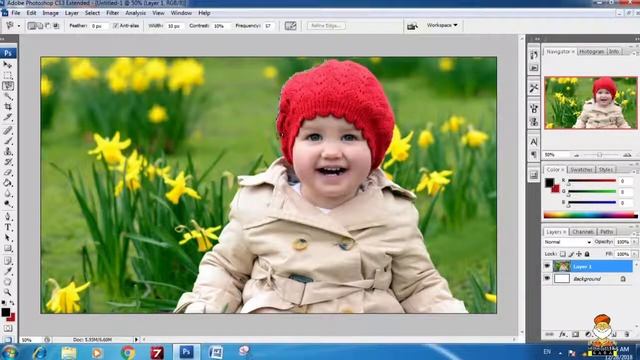Open the tool preset picker arrow
Viewport: 640px width, 360px height.
(18, 26)
